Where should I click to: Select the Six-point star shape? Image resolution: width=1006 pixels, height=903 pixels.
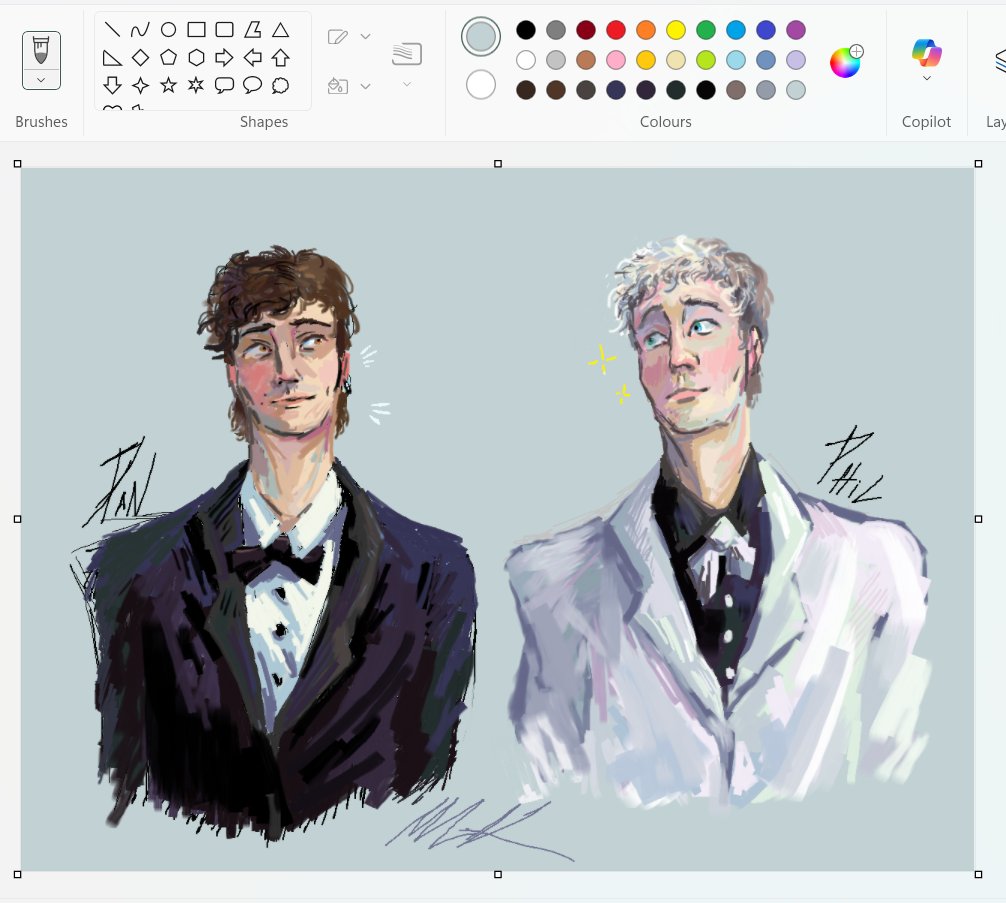tap(196, 85)
